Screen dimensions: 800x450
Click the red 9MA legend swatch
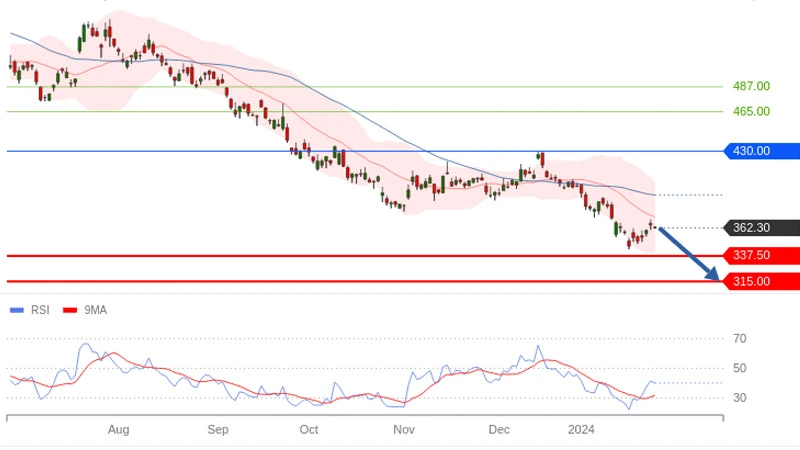point(70,310)
